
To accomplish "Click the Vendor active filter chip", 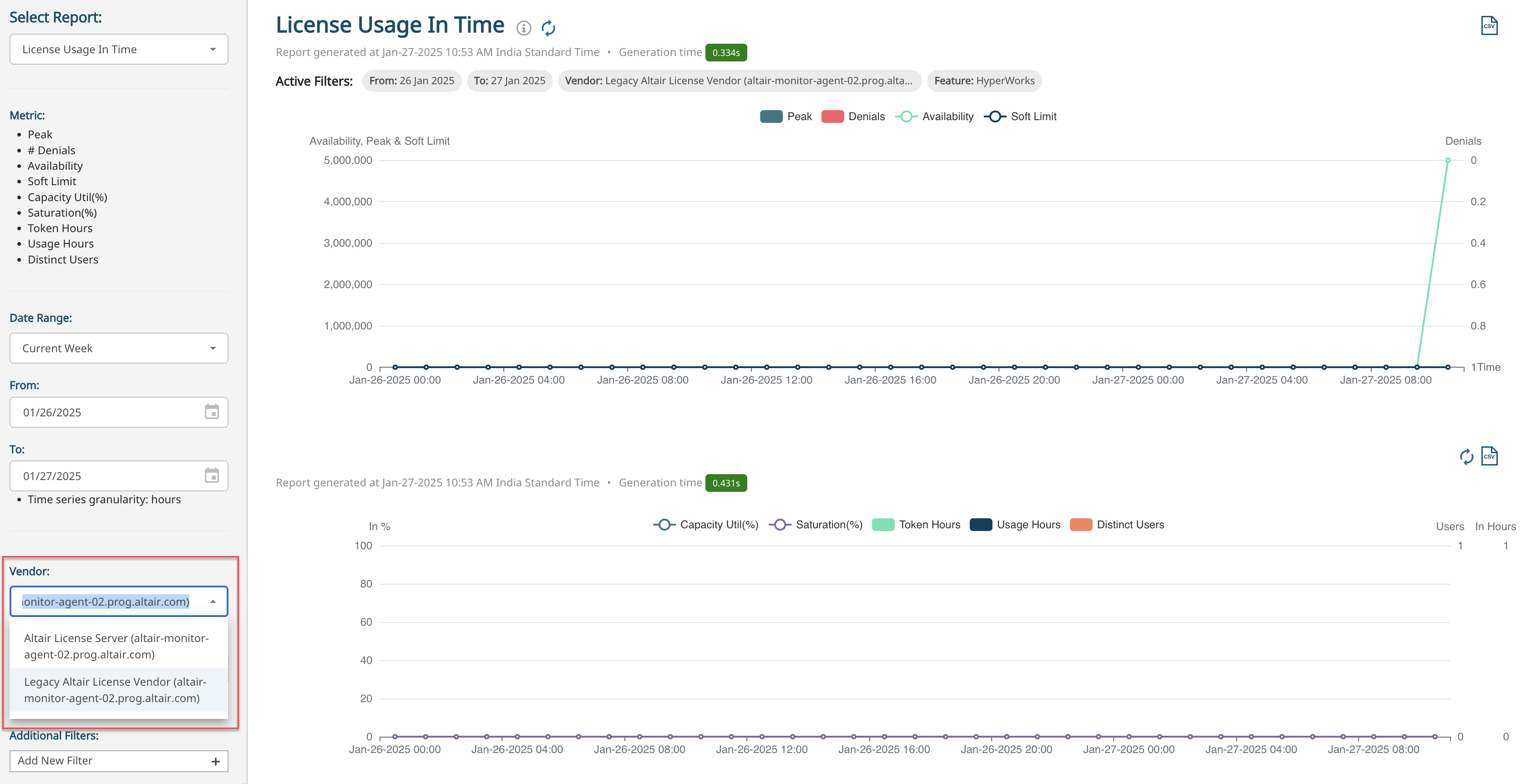I will (739, 81).
